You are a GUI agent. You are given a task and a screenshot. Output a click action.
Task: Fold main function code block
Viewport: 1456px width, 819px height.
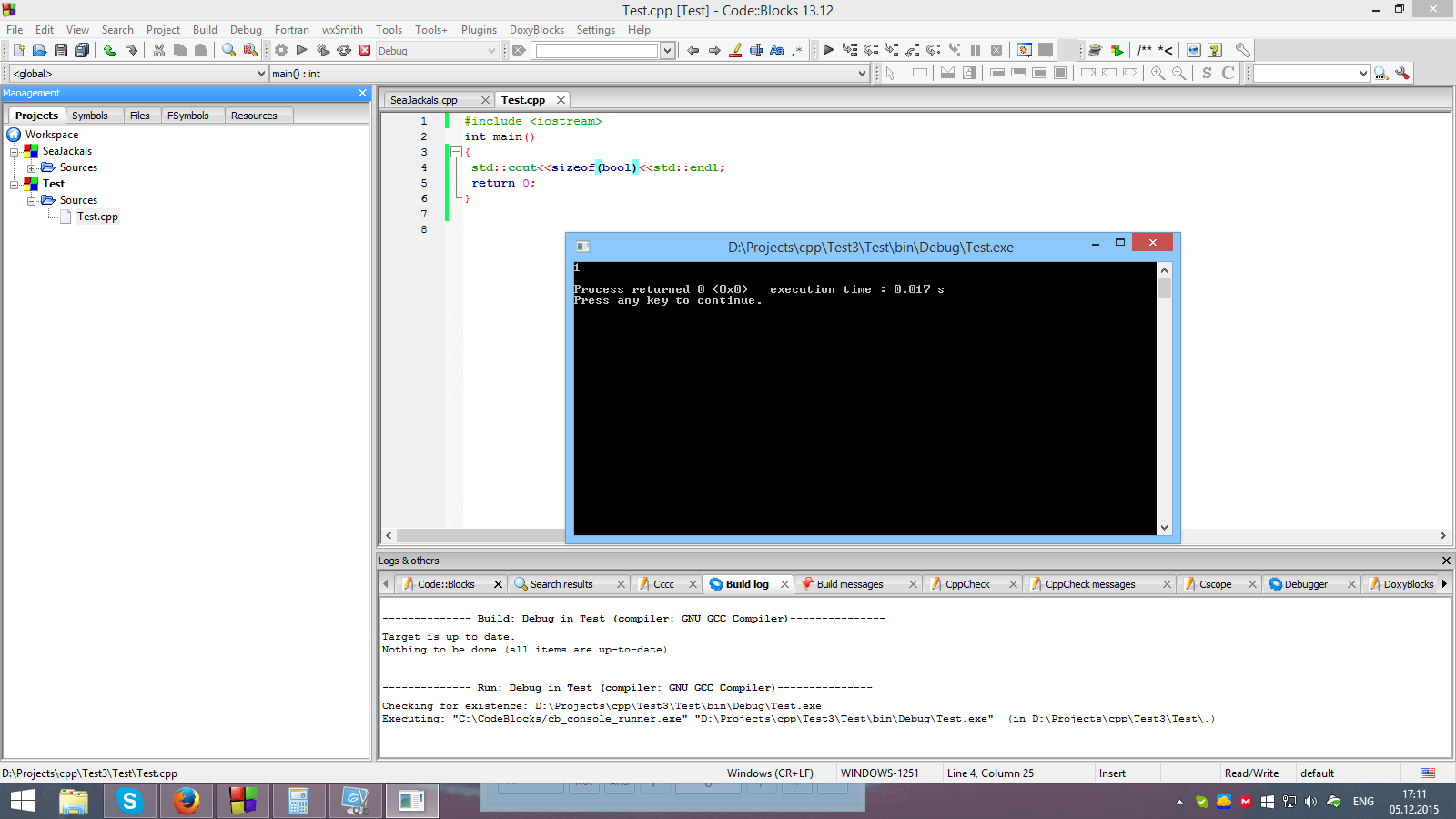click(457, 152)
